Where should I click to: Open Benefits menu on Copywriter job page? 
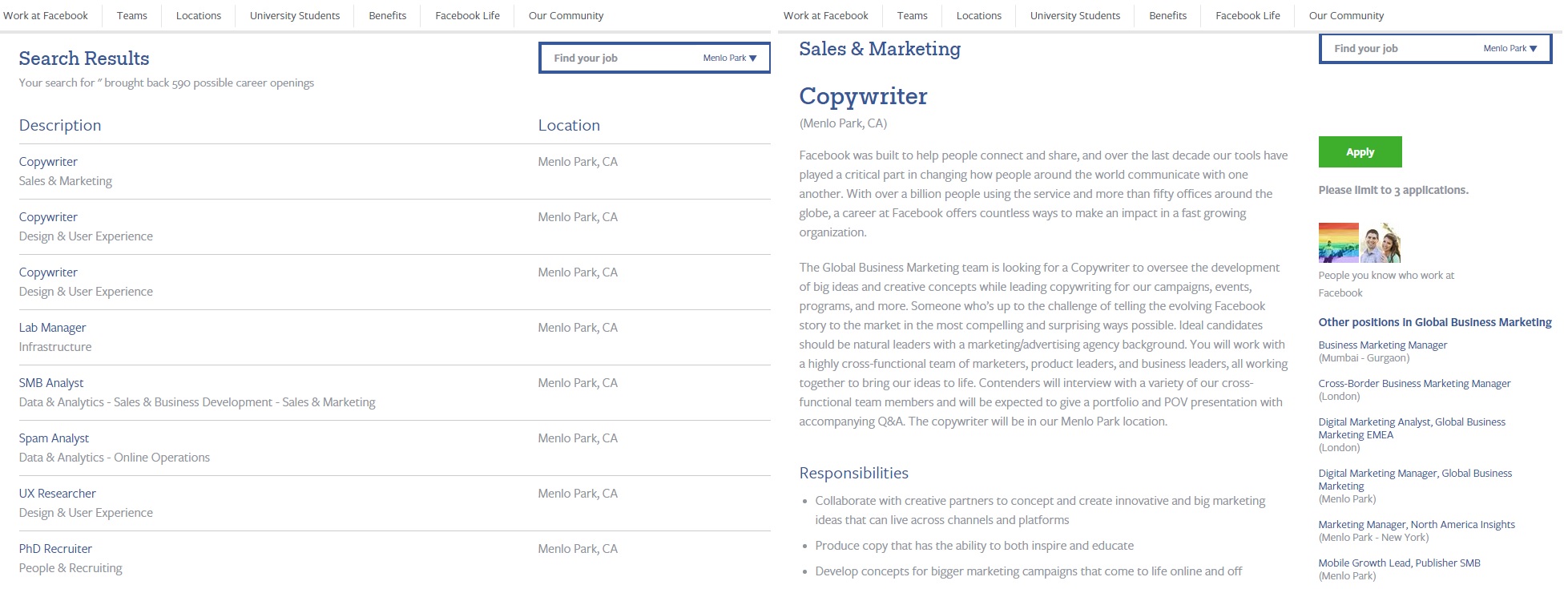(1167, 15)
